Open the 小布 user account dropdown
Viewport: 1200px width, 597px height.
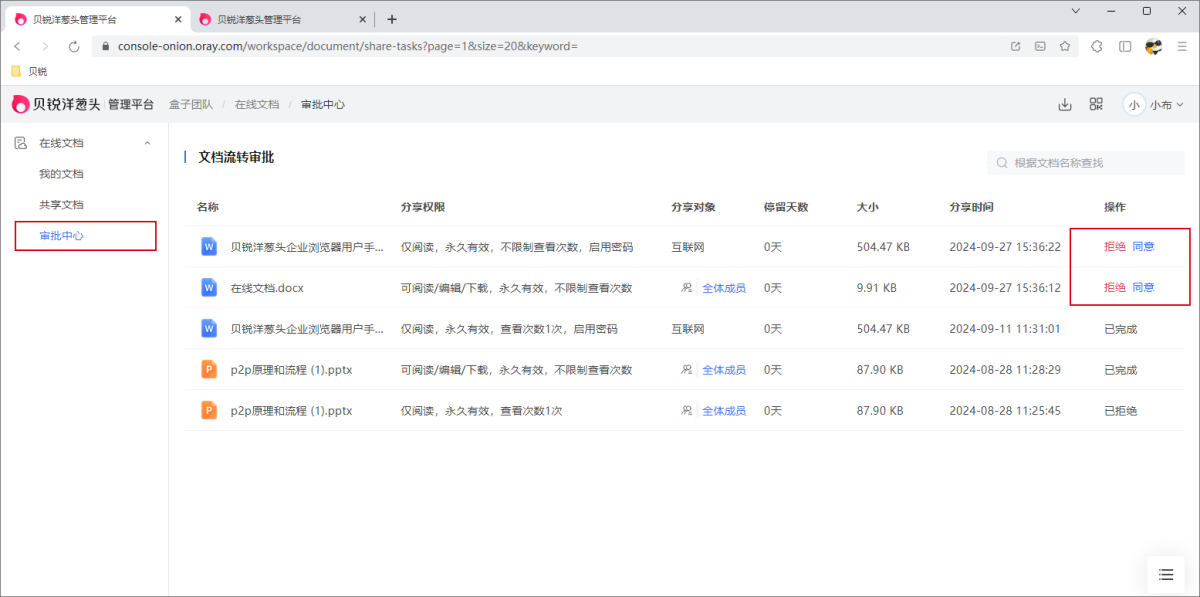tap(1154, 104)
